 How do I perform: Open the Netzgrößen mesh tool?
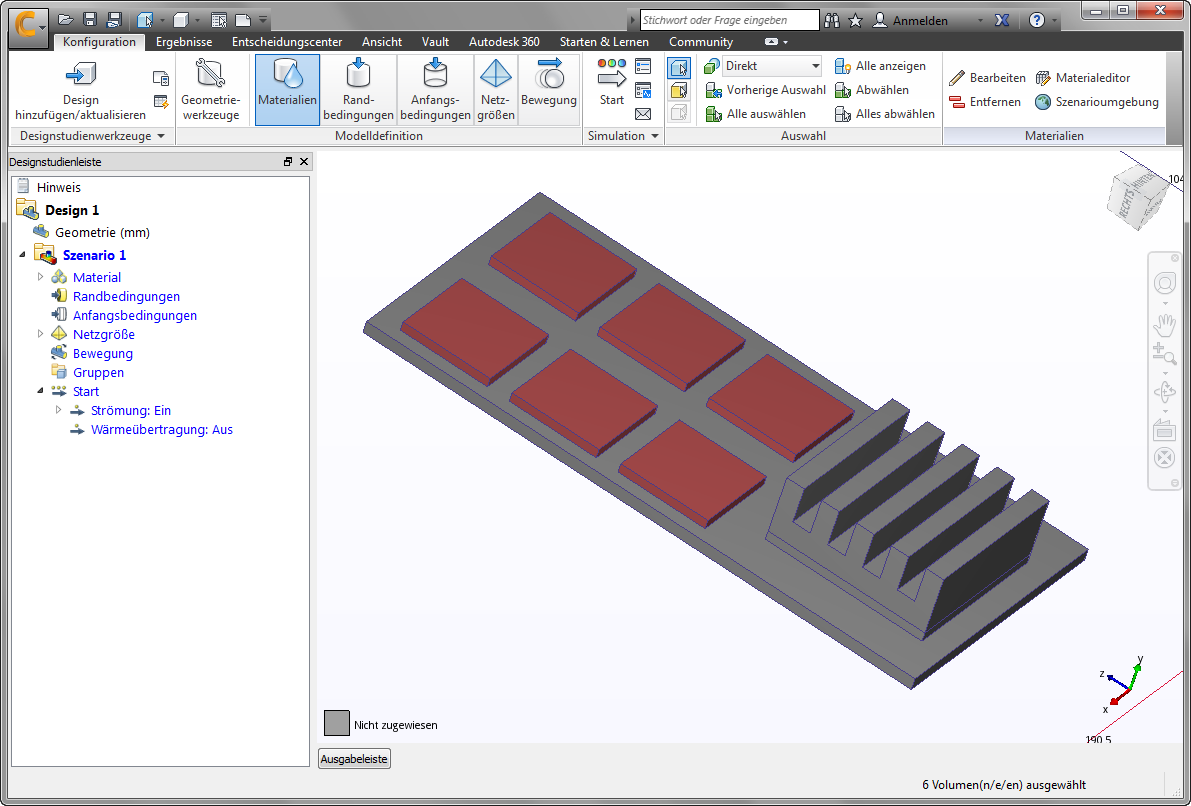click(496, 90)
